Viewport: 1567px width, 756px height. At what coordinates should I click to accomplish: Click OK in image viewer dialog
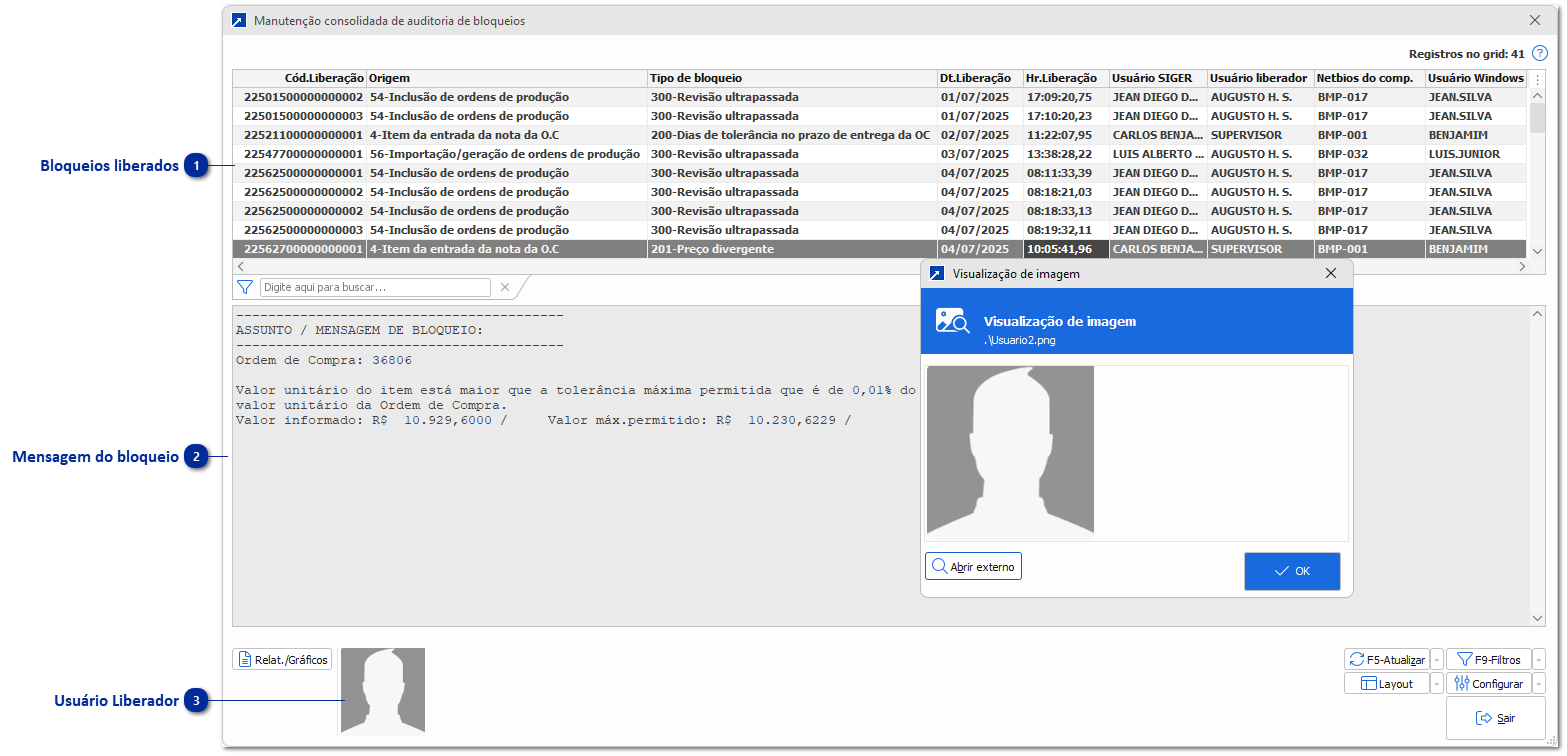1292,571
